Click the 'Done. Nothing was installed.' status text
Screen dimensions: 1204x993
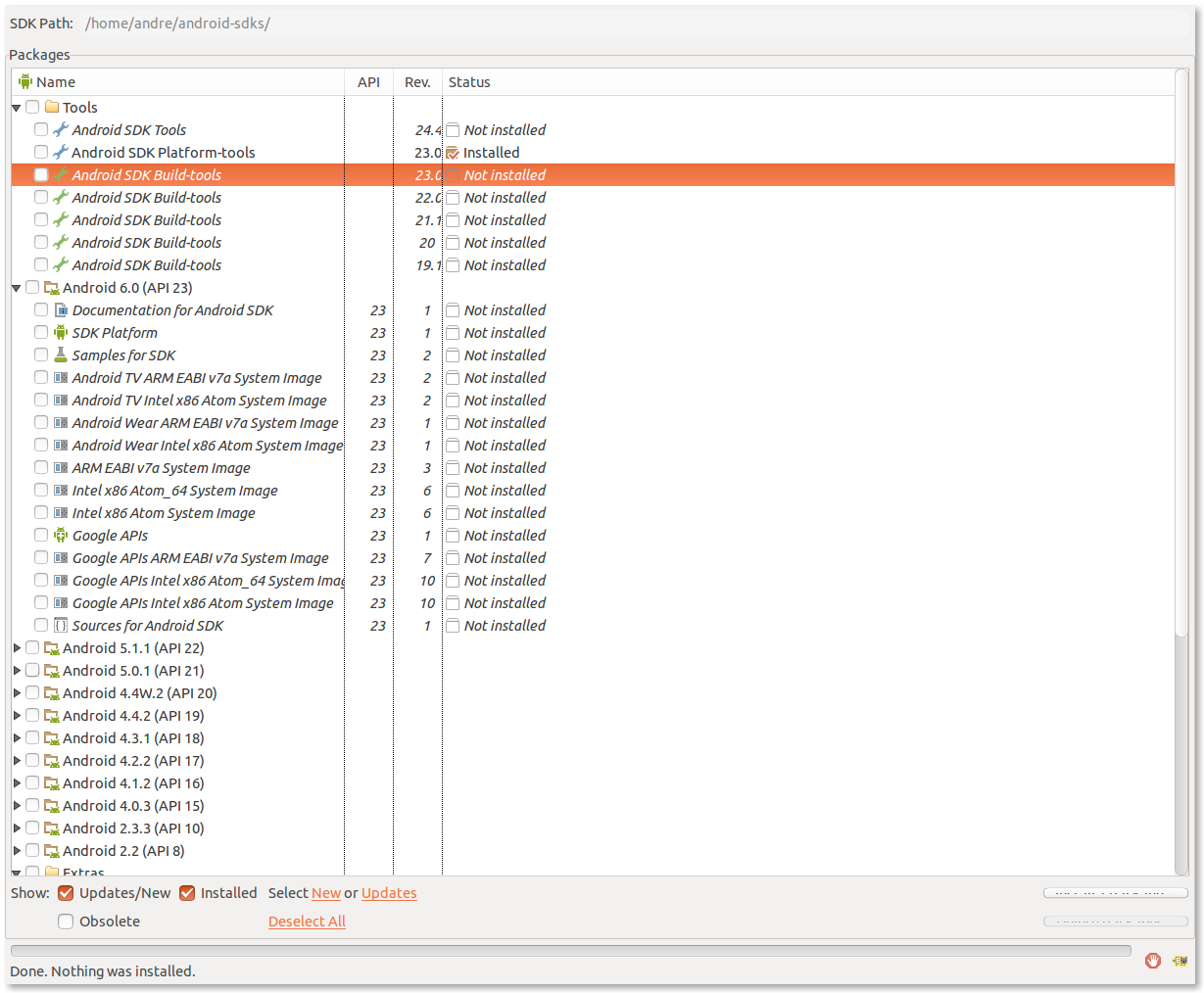(103, 971)
